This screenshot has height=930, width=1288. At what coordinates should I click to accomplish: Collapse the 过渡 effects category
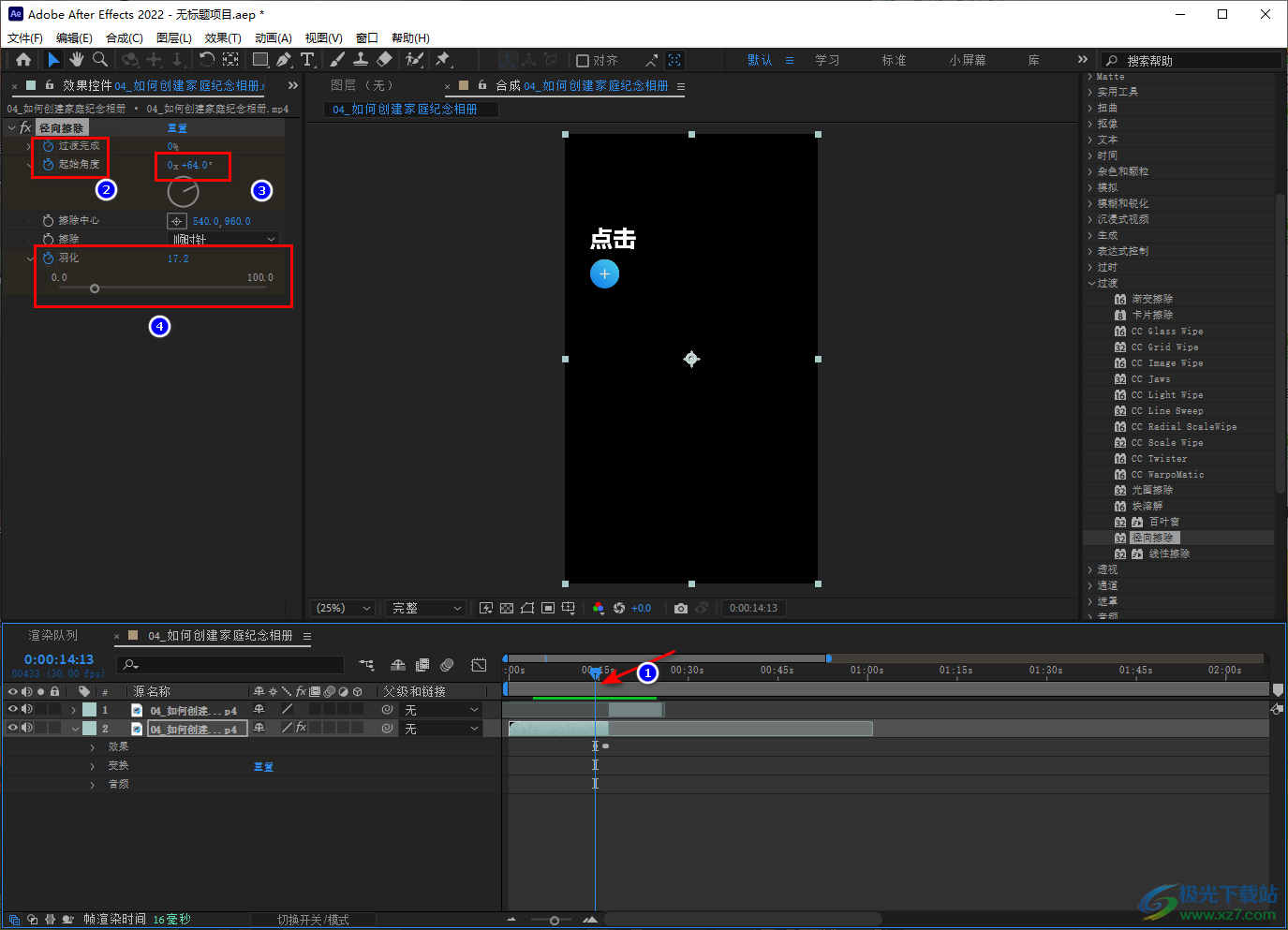tap(1091, 283)
